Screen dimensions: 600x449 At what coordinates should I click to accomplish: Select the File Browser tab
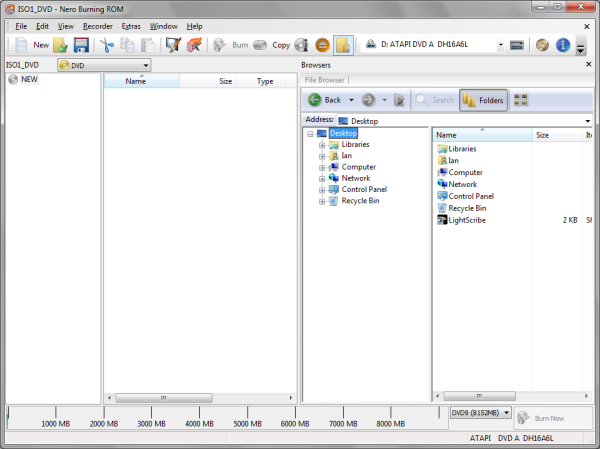pyautogui.click(x=325, y=79)
